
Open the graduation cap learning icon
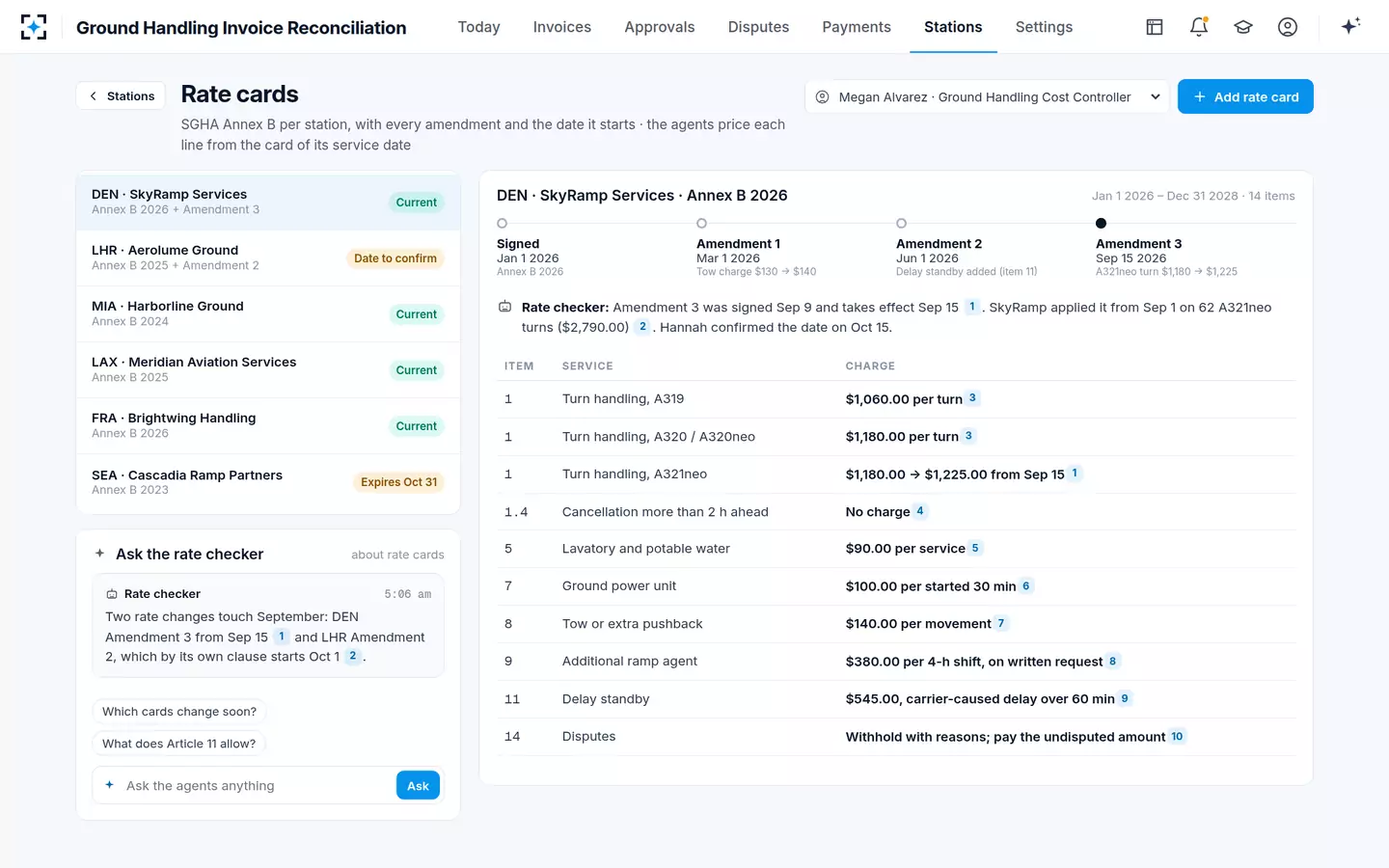coord(1243,27)
